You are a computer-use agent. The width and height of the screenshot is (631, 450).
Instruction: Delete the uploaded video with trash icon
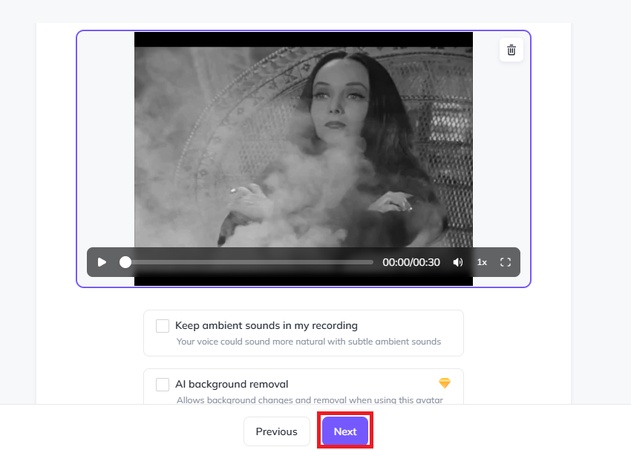pos(511,50)
